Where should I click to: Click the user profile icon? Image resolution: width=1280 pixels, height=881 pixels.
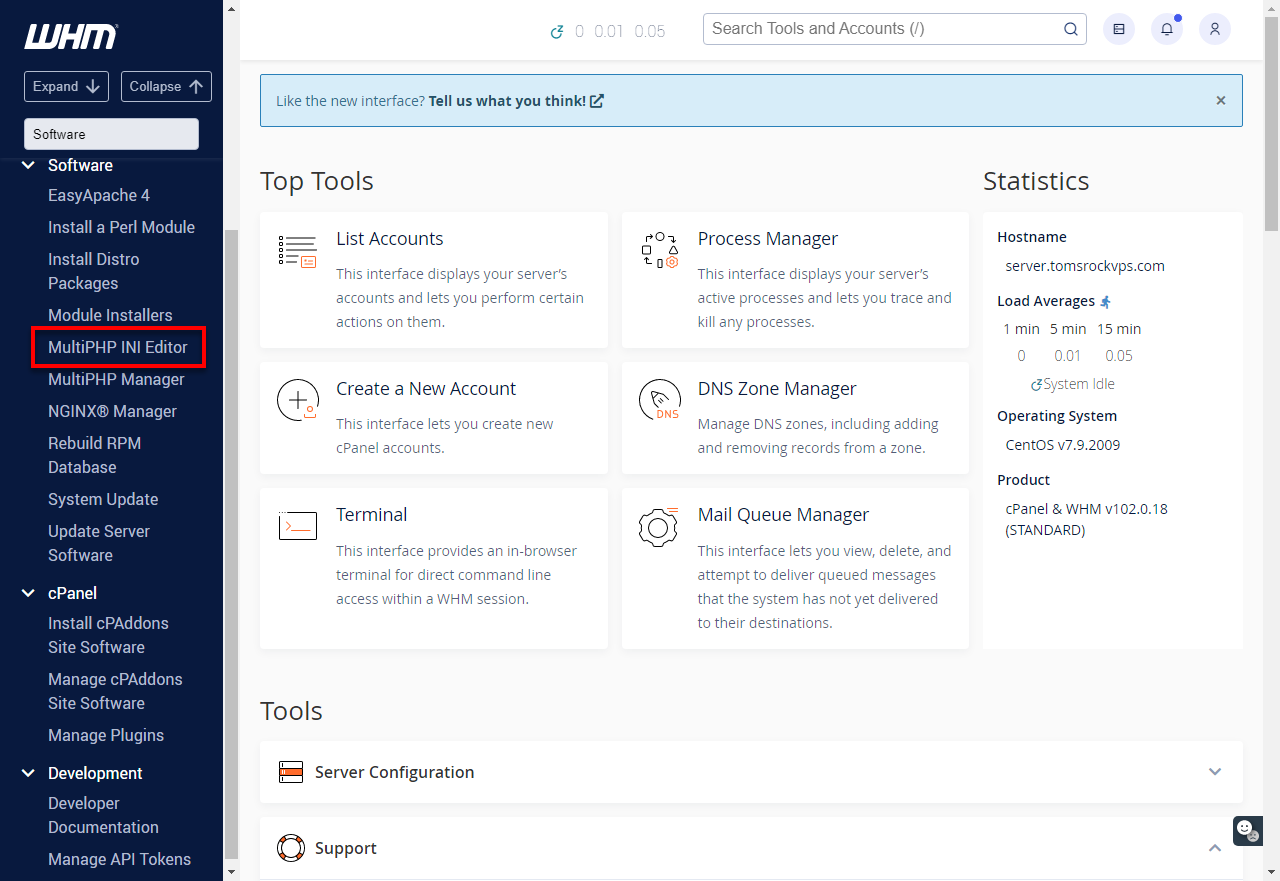[x=1214, y=29]
